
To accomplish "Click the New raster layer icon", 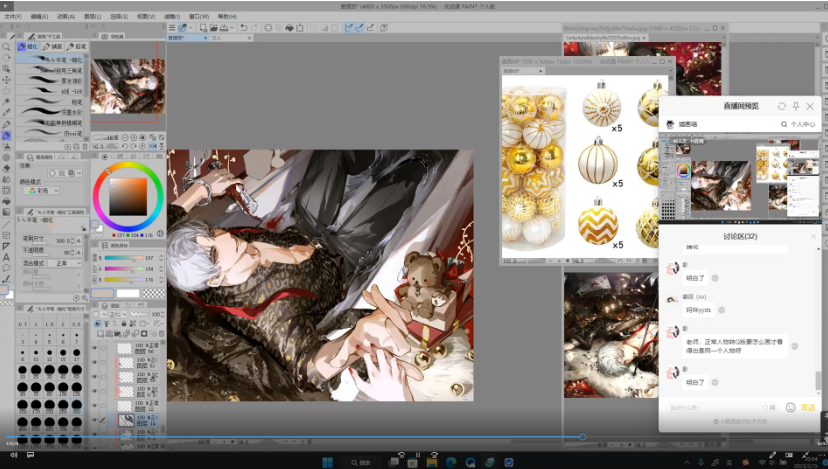I will click(100, 334).
